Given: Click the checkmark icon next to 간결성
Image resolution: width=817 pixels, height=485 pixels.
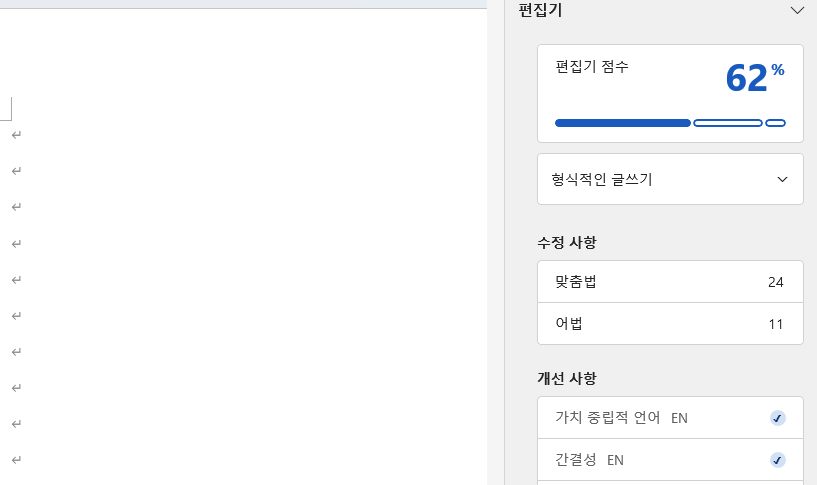Looking at the screenshot, I should [778, 460].
